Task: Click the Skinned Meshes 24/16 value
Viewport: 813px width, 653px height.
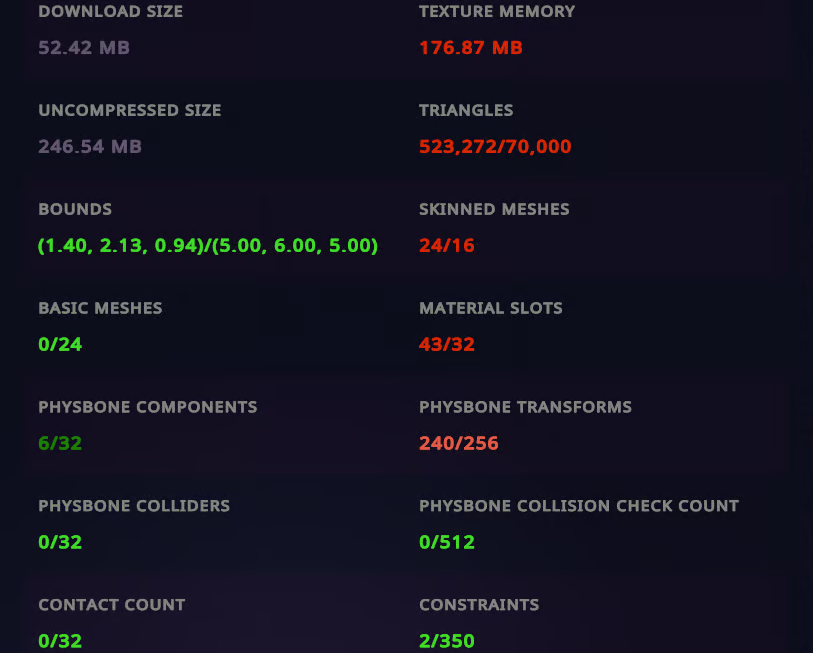Action: [x=447, y=245]
